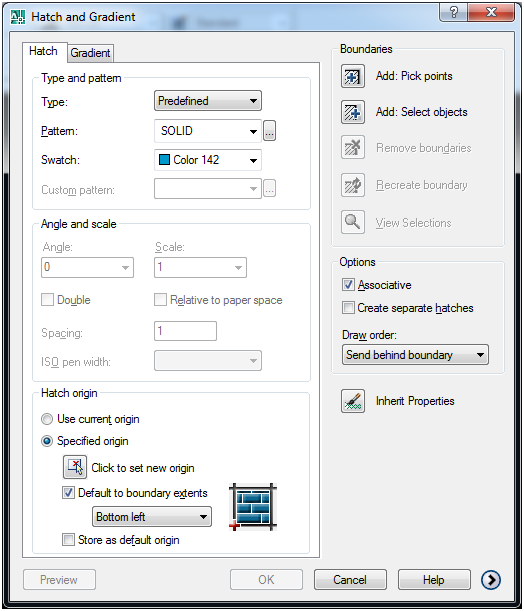
Task: Open the Swatch Color 142 dropdown
Action: click(x=208, y=160)
